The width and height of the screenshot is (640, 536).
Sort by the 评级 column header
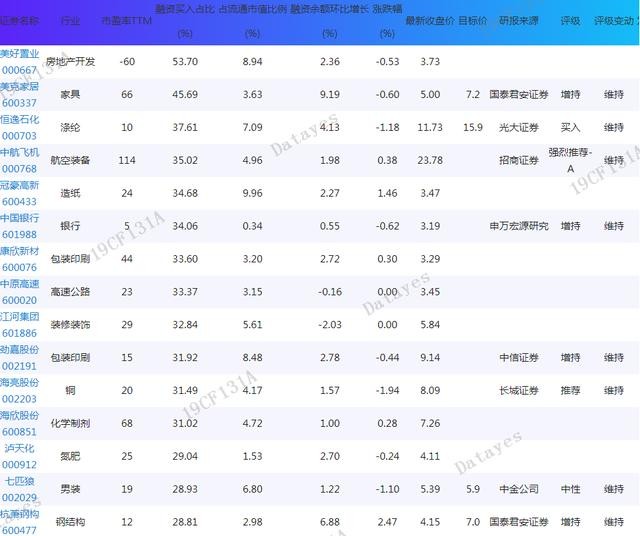click(x=570, y=20)
